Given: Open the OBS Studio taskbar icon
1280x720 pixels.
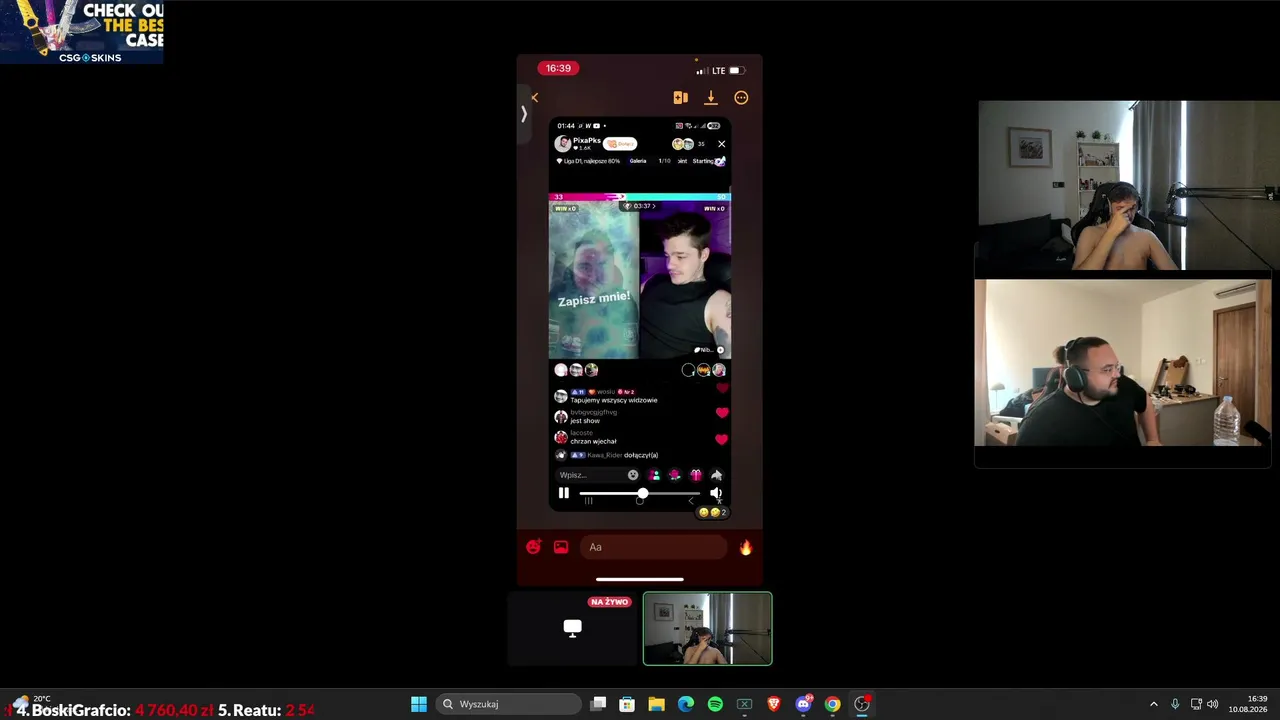Looking at the screenshot, I should (862, 704).
